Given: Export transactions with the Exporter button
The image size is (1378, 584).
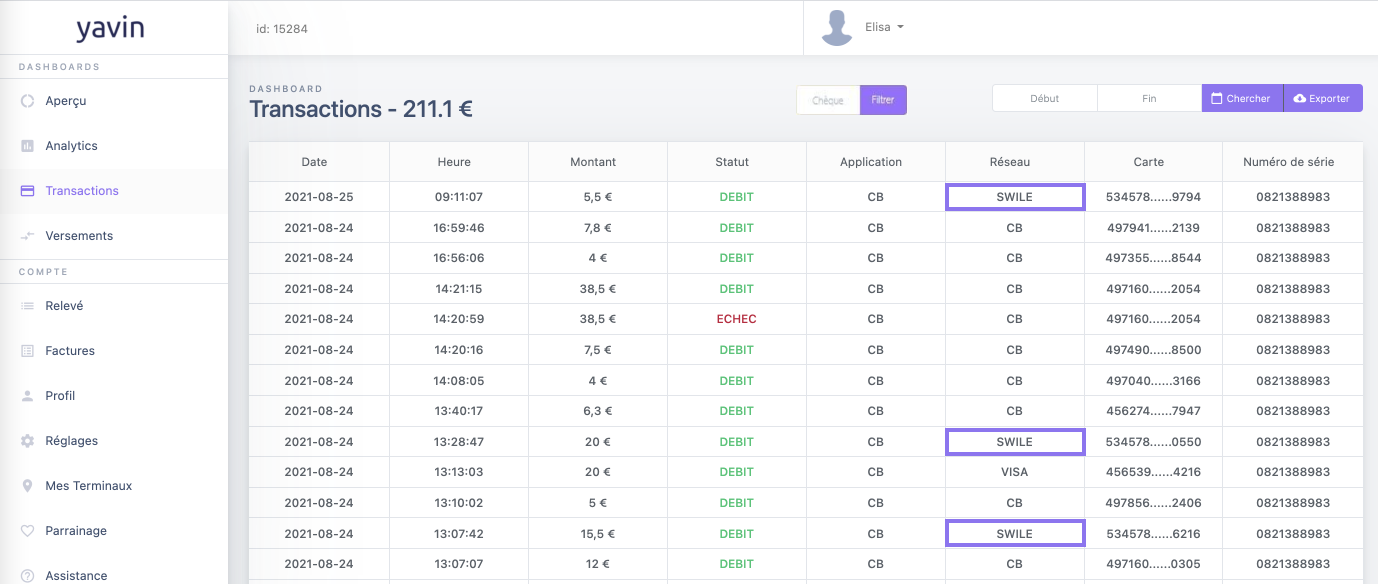Looking at the screenshot, I should tap(1322, 98).
